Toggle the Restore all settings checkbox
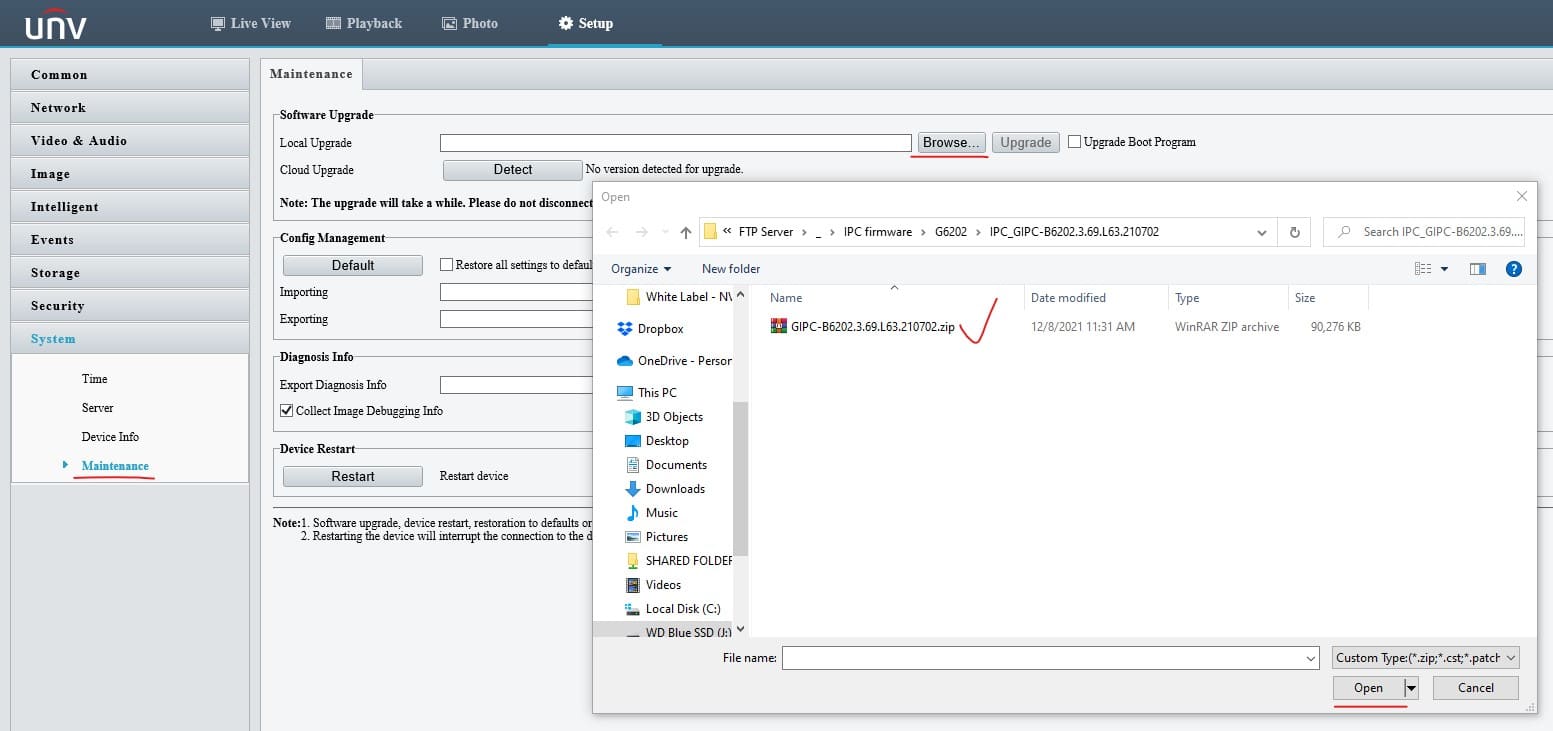The image size is (1553, 731). (x=446, y=265)
